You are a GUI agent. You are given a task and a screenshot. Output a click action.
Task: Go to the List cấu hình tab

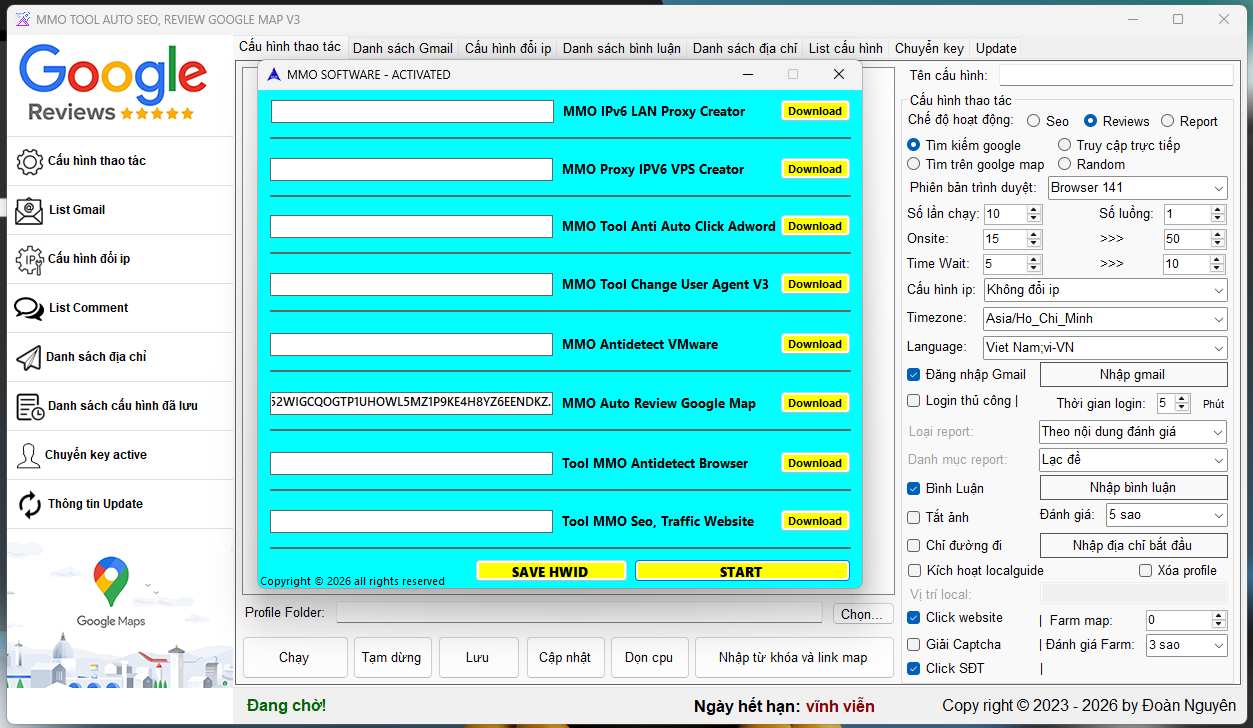pyautogui.click(x=846, y=48)
